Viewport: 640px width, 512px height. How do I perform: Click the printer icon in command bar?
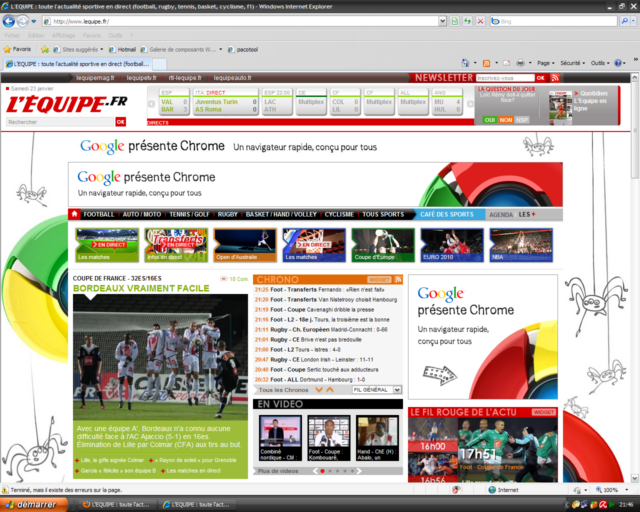tap(520, 63)
